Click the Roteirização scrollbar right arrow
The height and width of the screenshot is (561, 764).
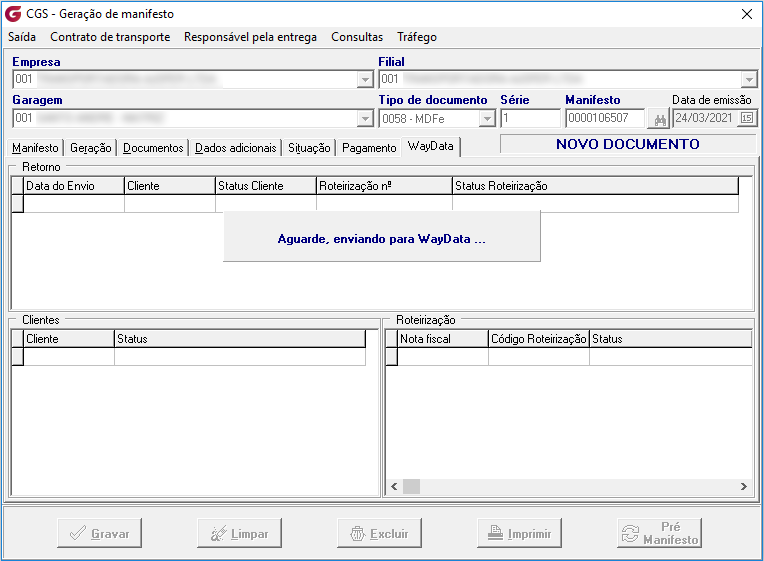click(744, 486)
